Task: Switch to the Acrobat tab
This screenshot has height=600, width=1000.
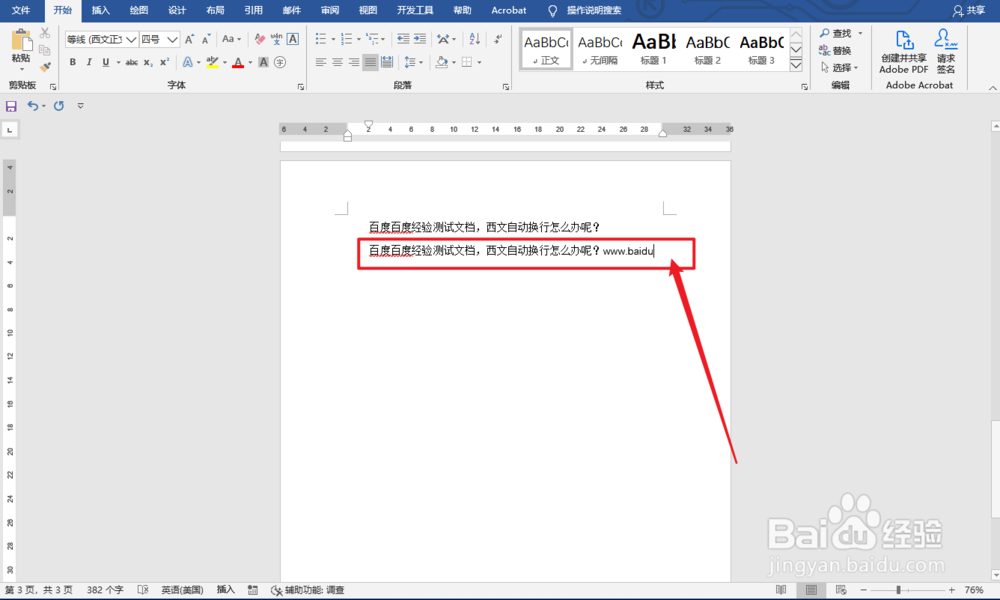Action: tap(509, 10)
